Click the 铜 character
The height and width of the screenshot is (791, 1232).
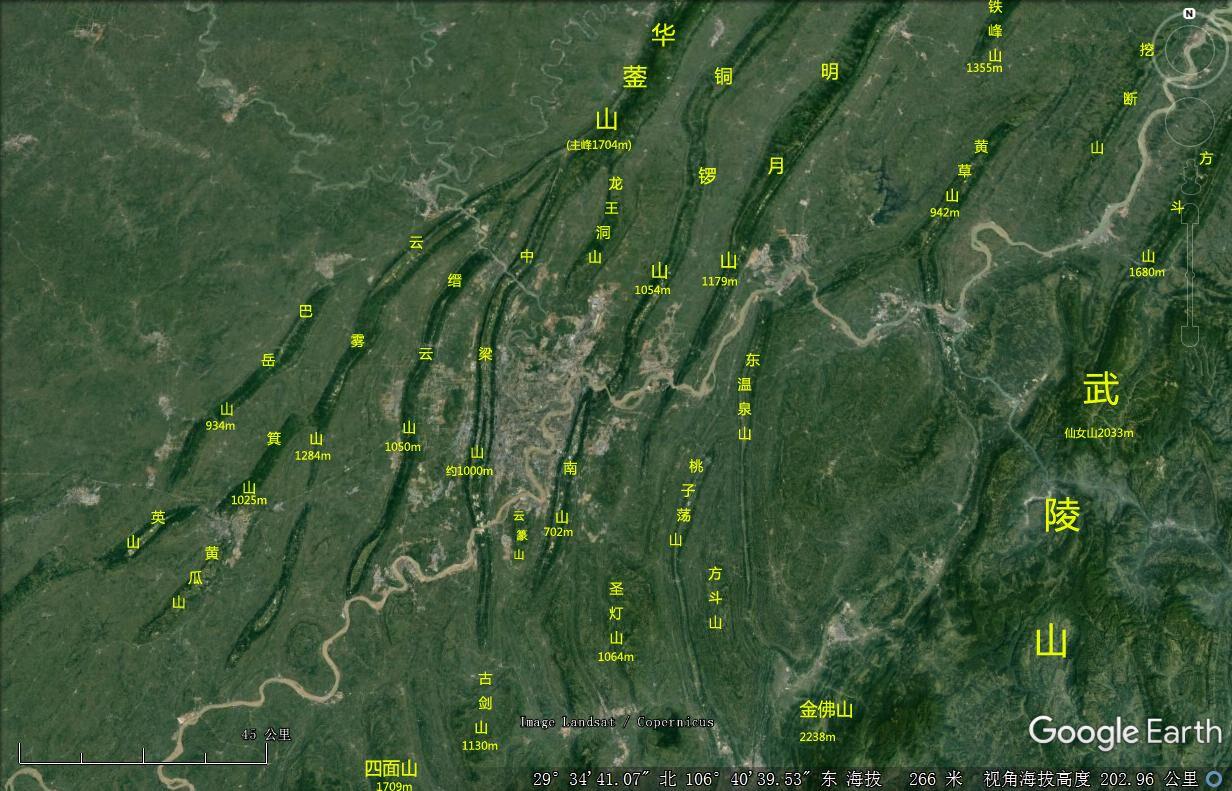(x=724, y=77)
